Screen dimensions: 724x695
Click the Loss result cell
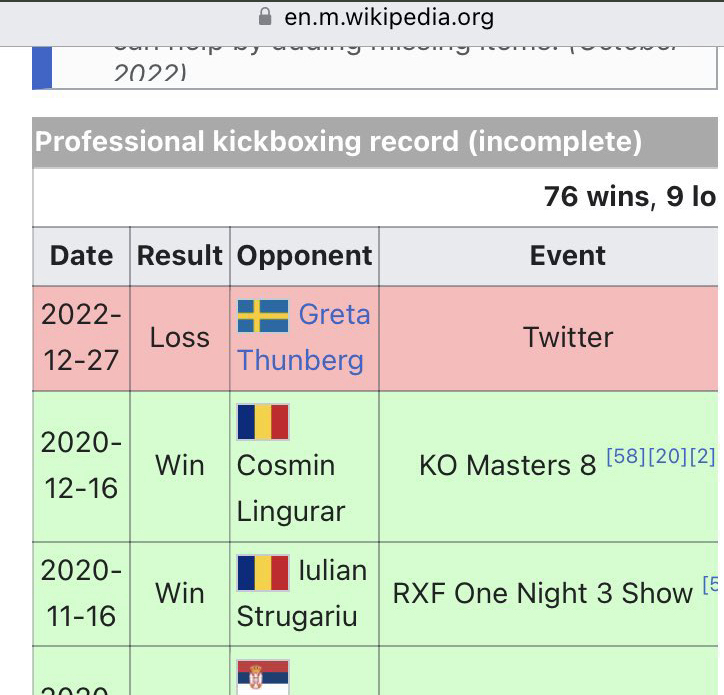[x=179, y=338]
